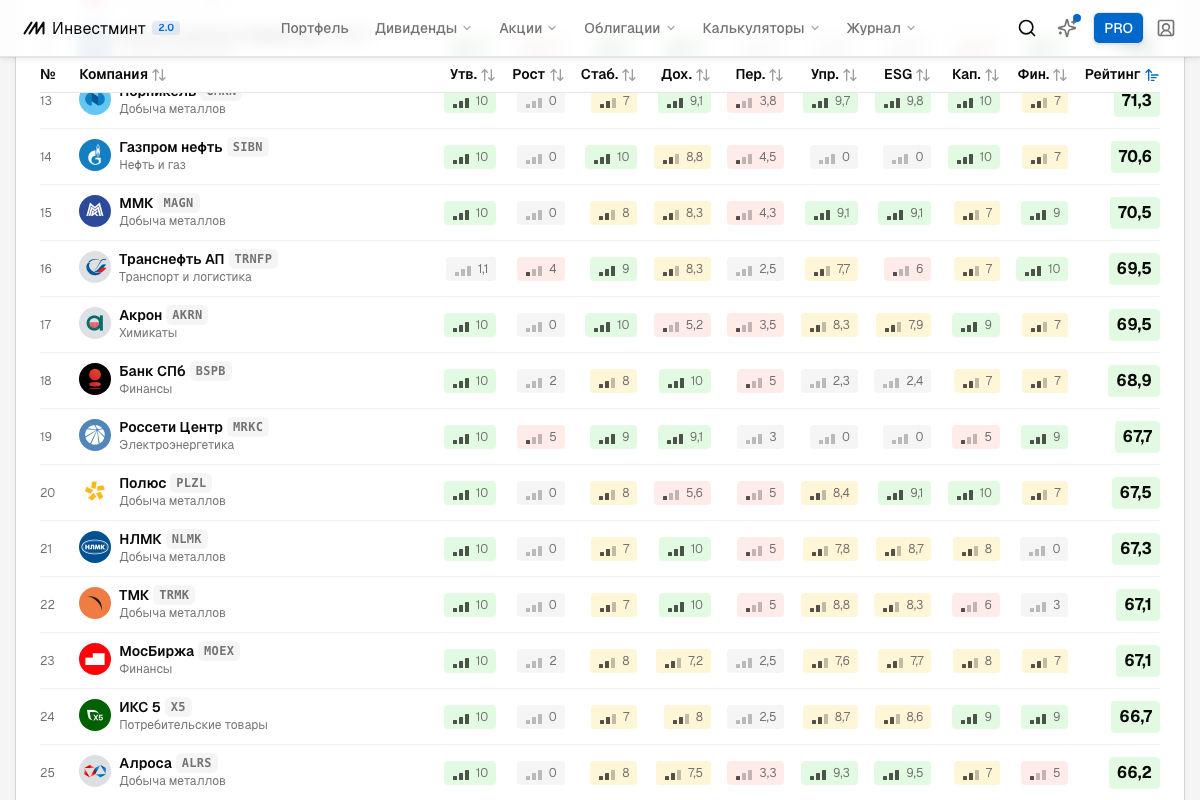The width and height of the screenshot is (1200, 800).
Task: Click the TRMK ticker badge
Action: (x=174, y=595)
